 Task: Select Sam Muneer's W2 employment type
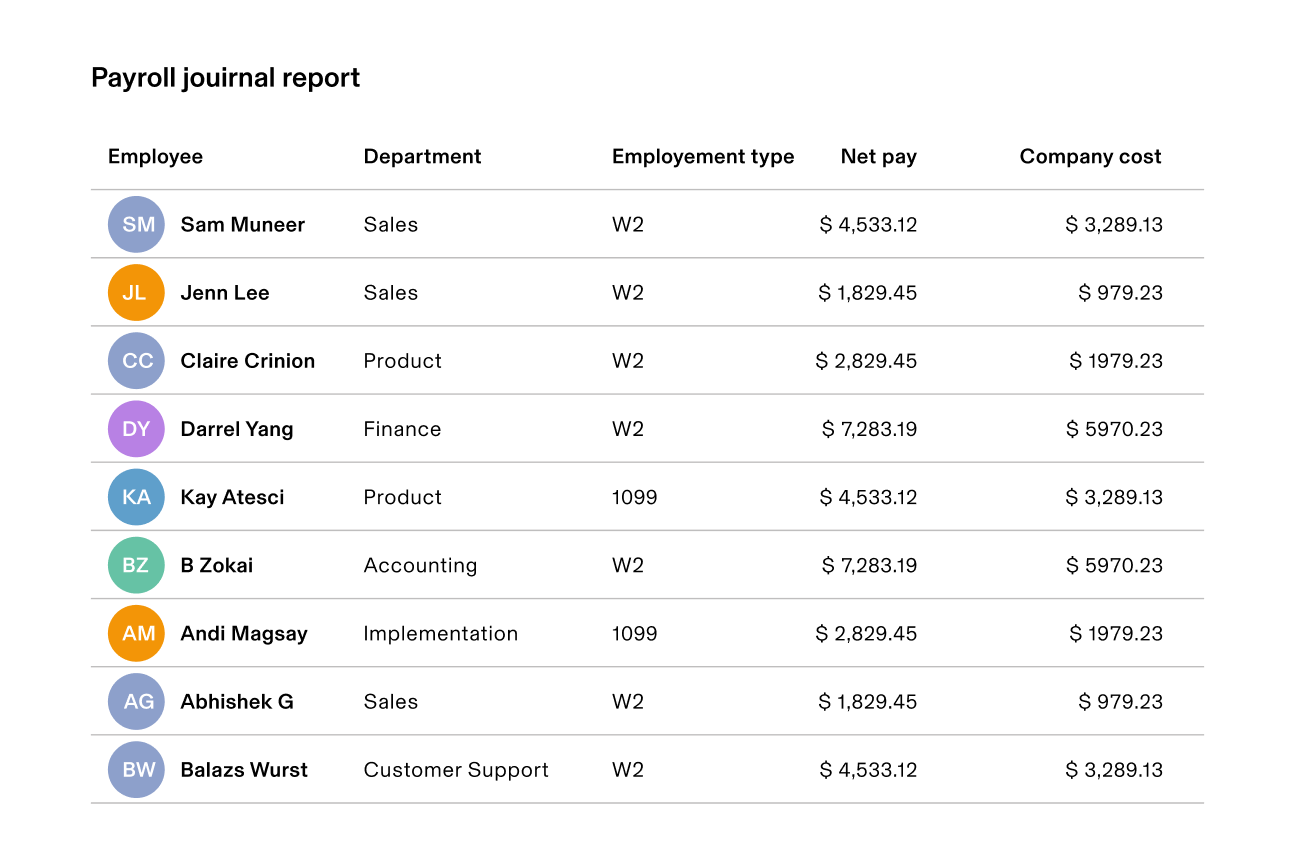[x=628, y=224]
